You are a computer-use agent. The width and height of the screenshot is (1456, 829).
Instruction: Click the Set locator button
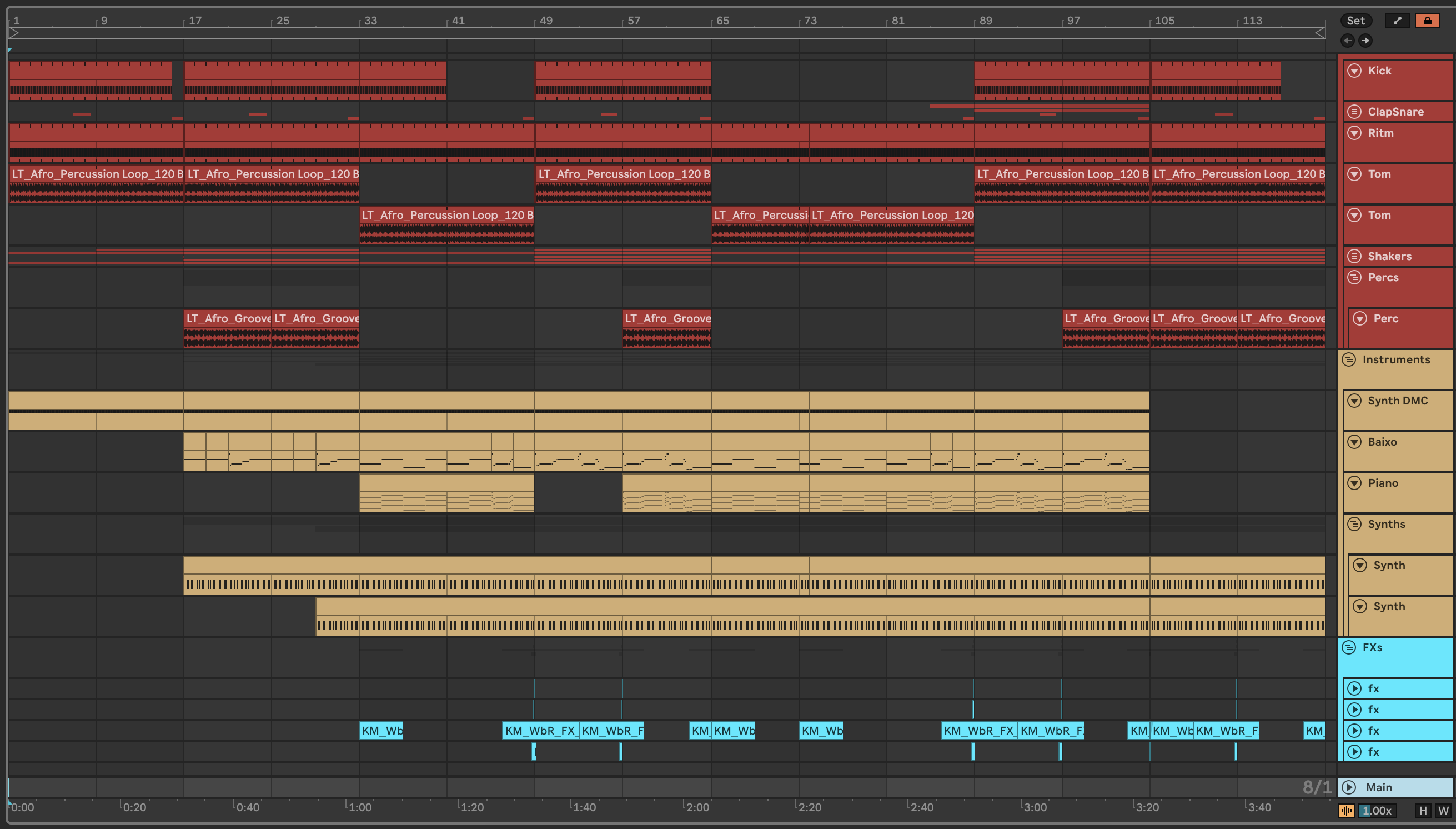pyautogui.click(x=1355, y=21)
